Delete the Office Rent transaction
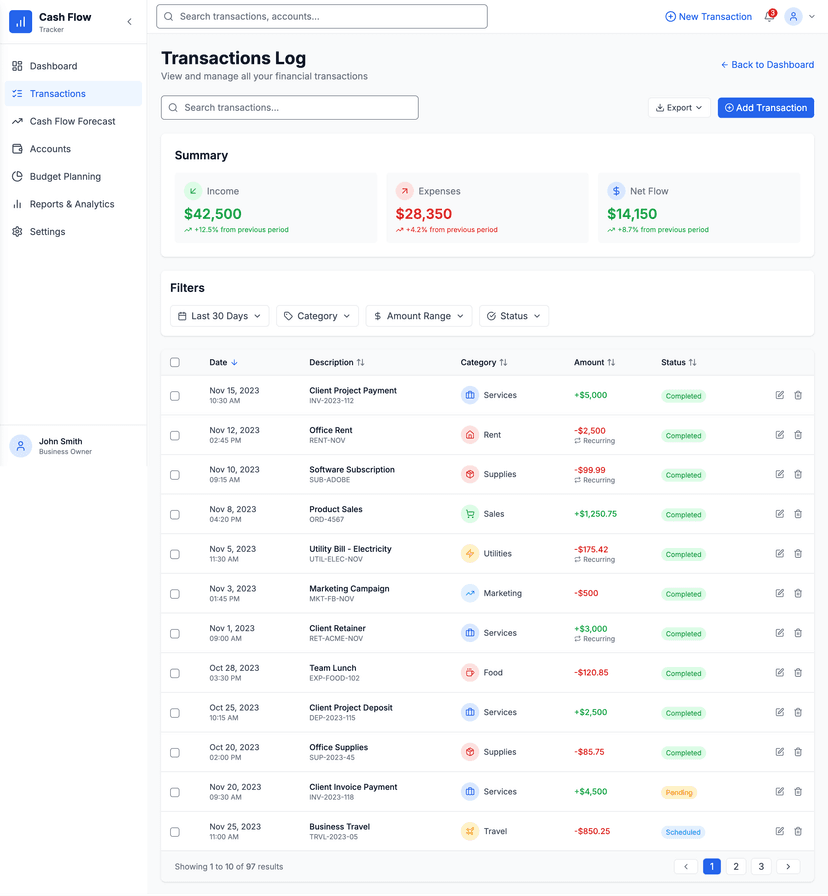Screen dimensions: 828x896 (798, 435)
